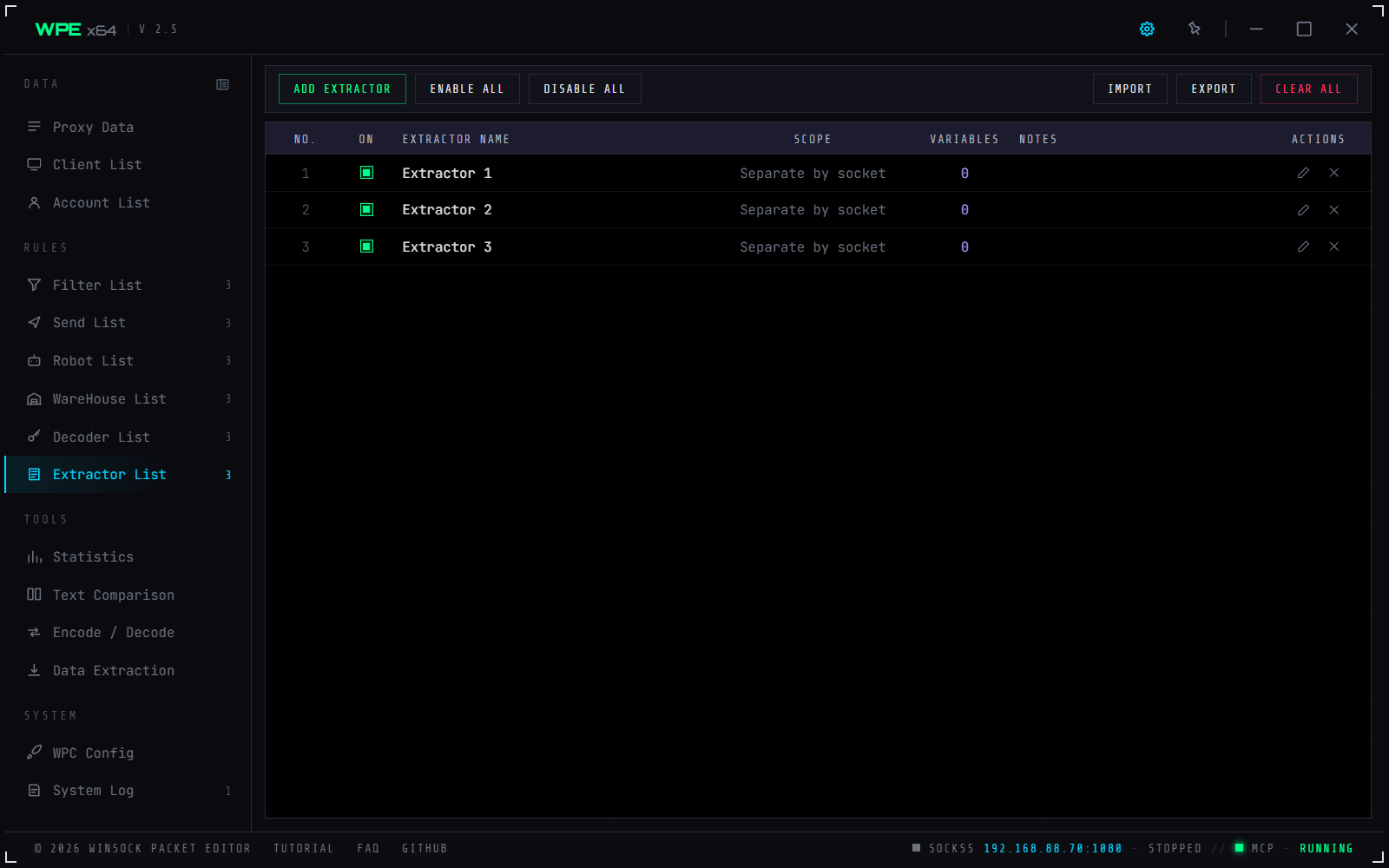This screenshot has height=868, width=1389.
Task: Click the Filter List funnel icon
Action: pyautogui.click(x=34, y=285)
